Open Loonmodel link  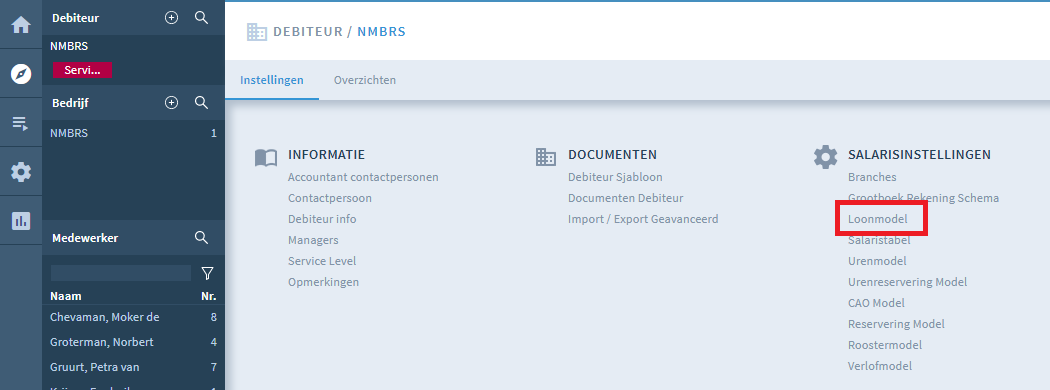(877, 219)
